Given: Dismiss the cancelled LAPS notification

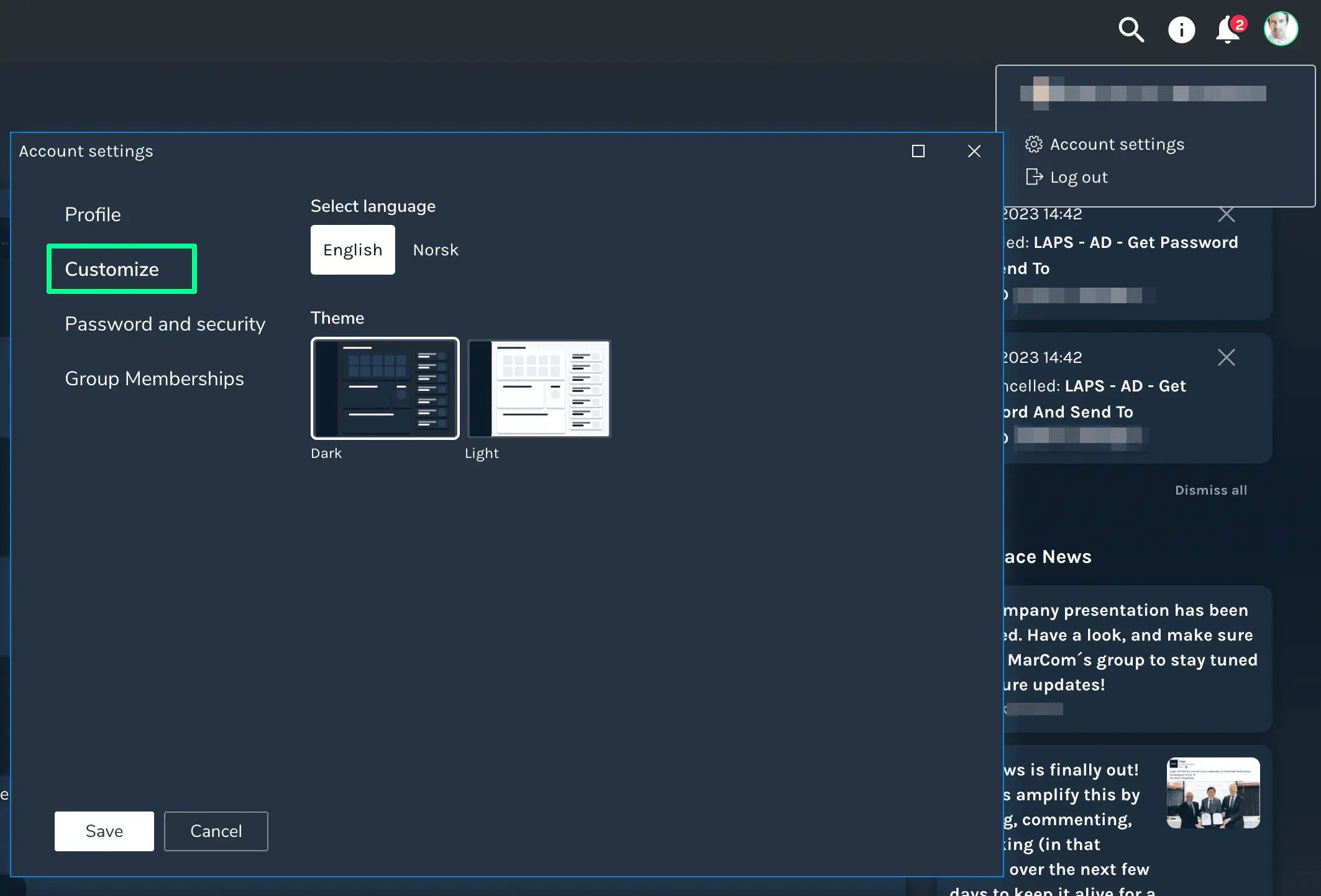Looking at the screenshot, I should [x=1226, y=357].
